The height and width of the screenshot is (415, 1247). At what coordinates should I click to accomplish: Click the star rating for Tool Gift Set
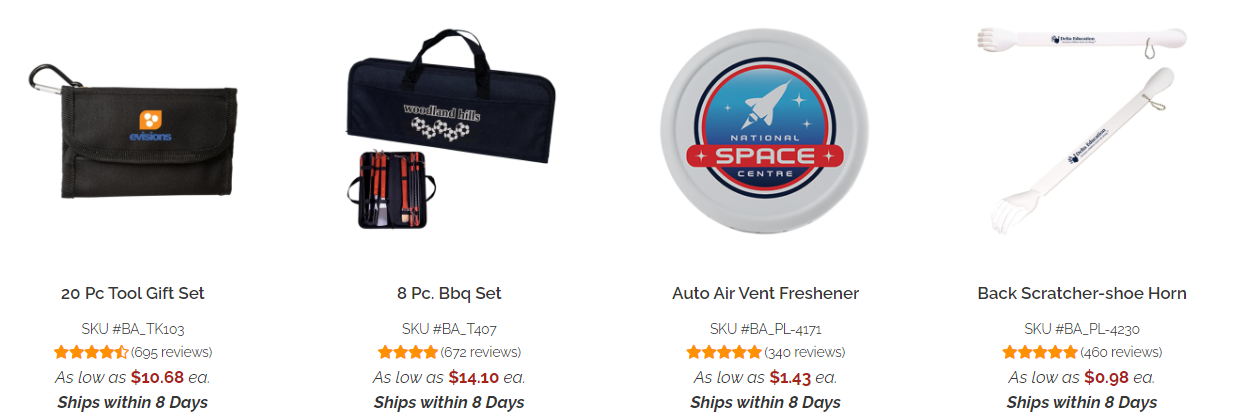91,352
